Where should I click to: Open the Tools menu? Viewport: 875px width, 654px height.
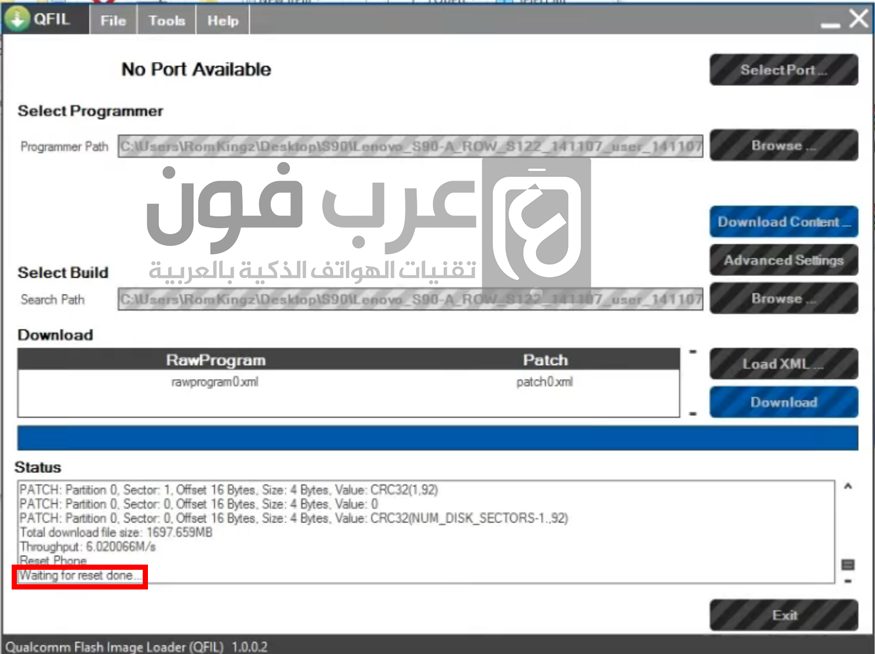click(x=166, y=21)
